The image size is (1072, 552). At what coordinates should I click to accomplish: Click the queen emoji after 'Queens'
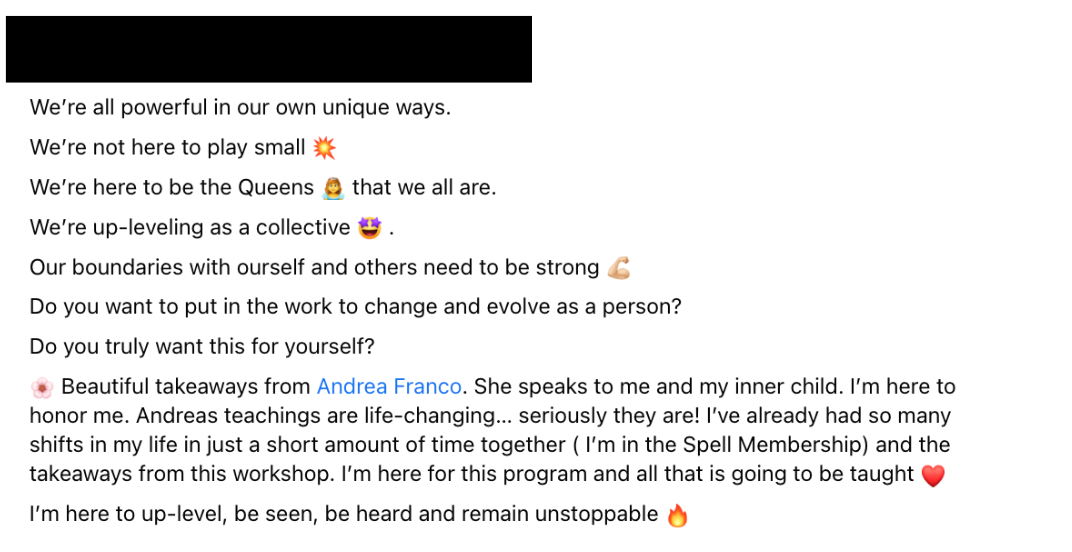[x=333, y=187]
